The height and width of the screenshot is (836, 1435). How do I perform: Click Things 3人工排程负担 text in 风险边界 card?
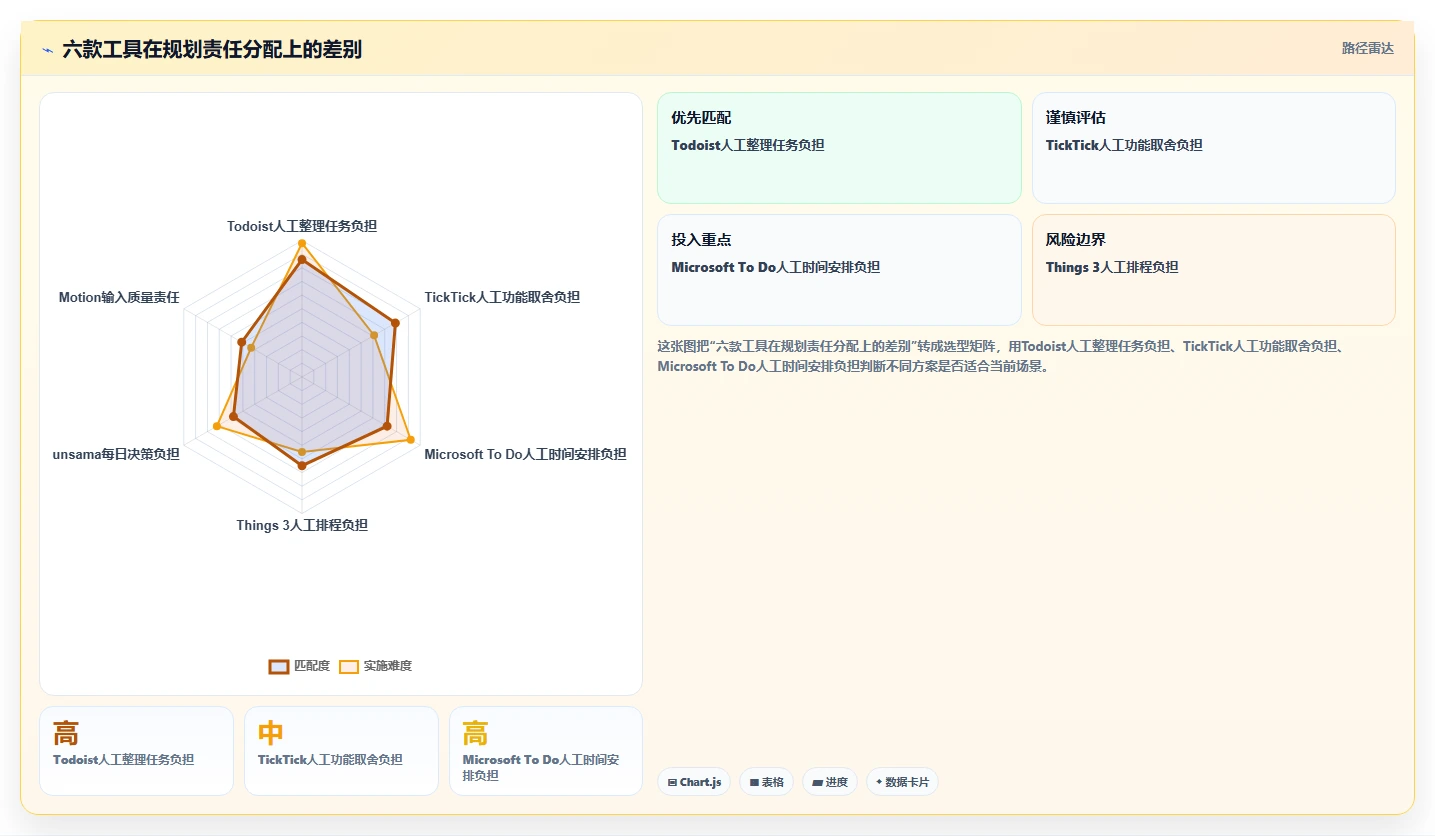pos(1112,267)
